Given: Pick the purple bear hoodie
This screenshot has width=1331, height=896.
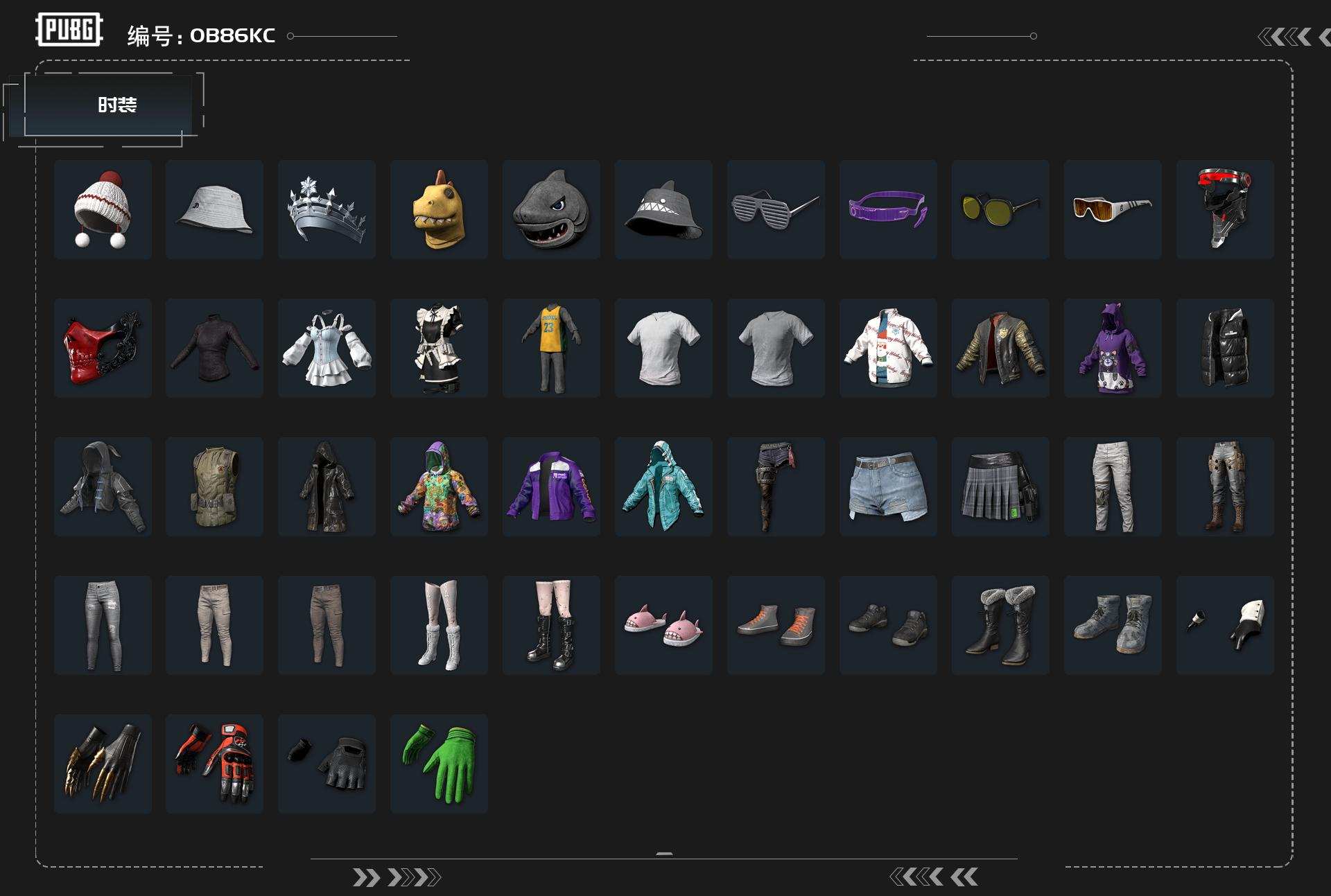Looking at the screenshot, I should (x=1112, y=348).
